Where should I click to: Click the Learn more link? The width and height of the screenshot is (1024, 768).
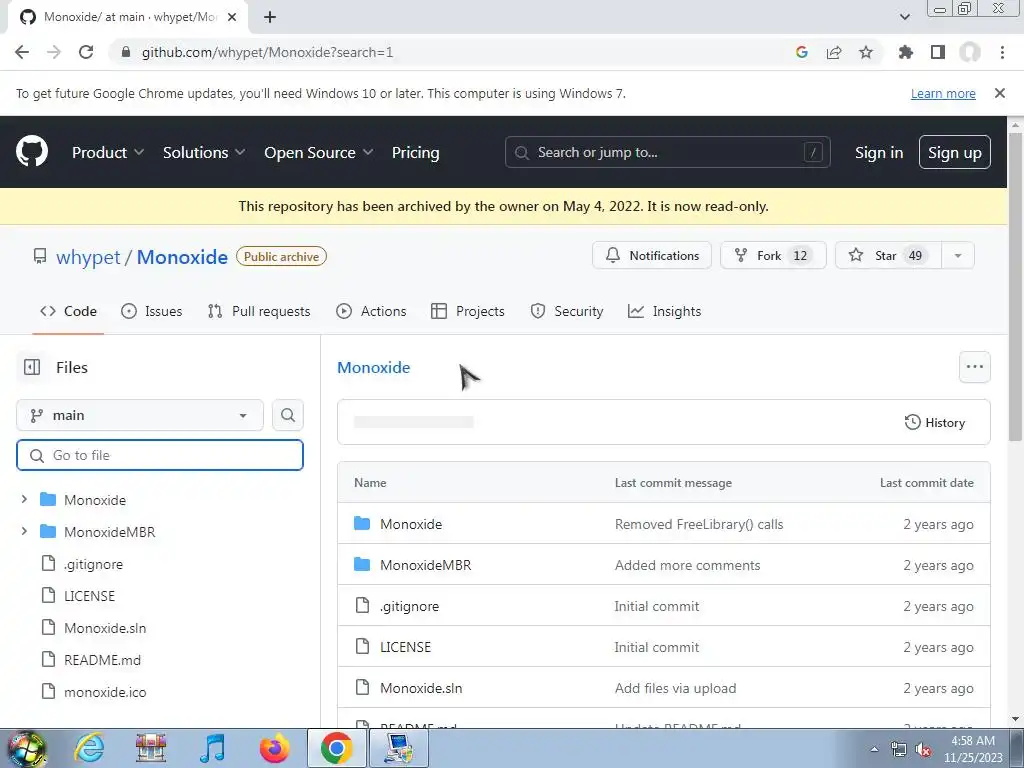coord(943,93)
